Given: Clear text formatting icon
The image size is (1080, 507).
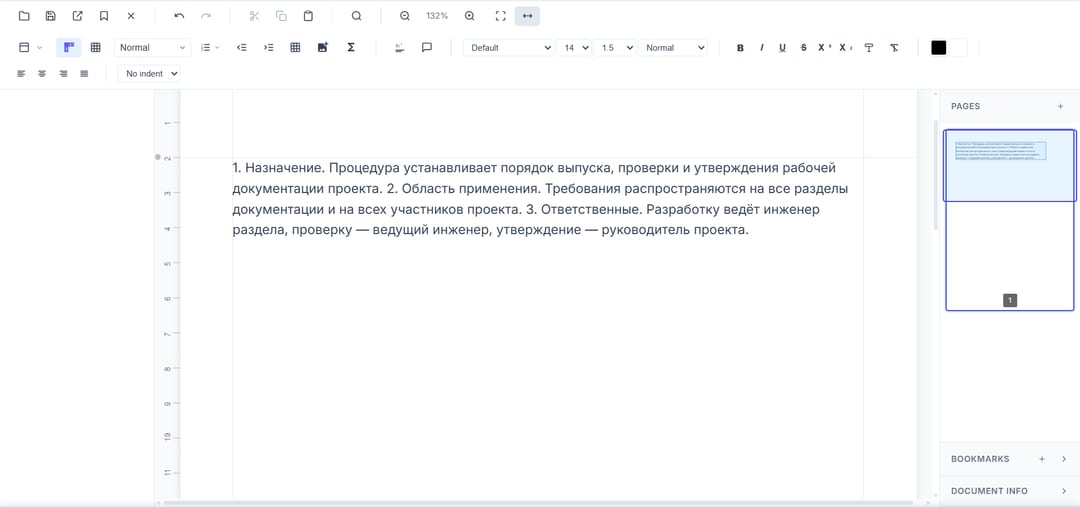Looking at the screenshot, I should point(894,48).
